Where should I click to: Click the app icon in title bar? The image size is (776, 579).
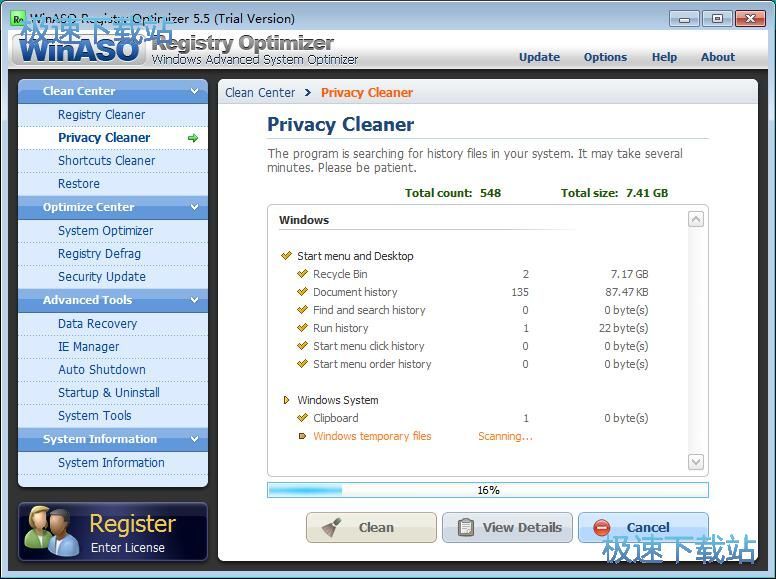click(x=18, y=19)
